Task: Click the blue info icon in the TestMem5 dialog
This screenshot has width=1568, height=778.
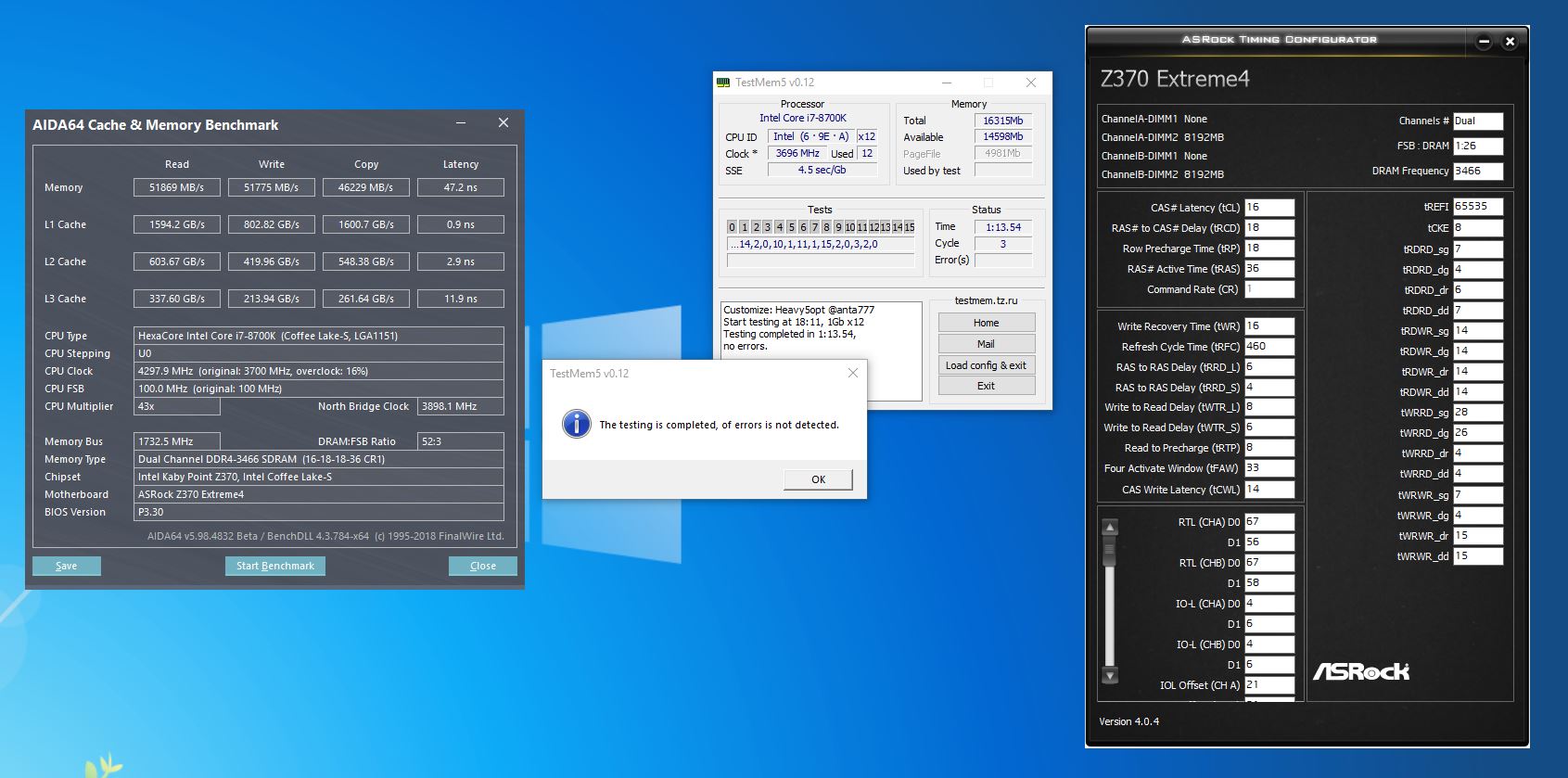Action: click(x=577, y=425)
